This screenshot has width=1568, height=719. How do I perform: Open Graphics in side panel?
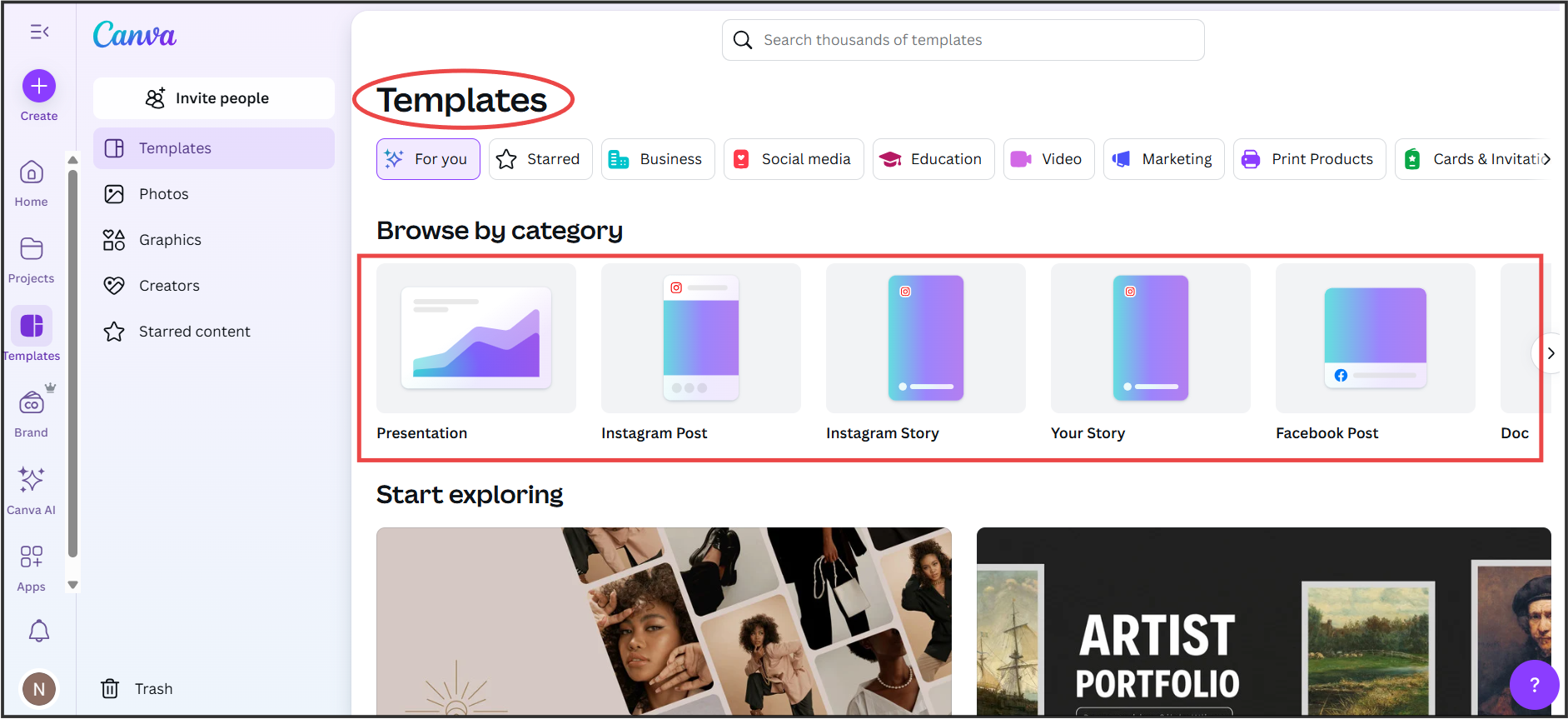click(x=214, y=240)
